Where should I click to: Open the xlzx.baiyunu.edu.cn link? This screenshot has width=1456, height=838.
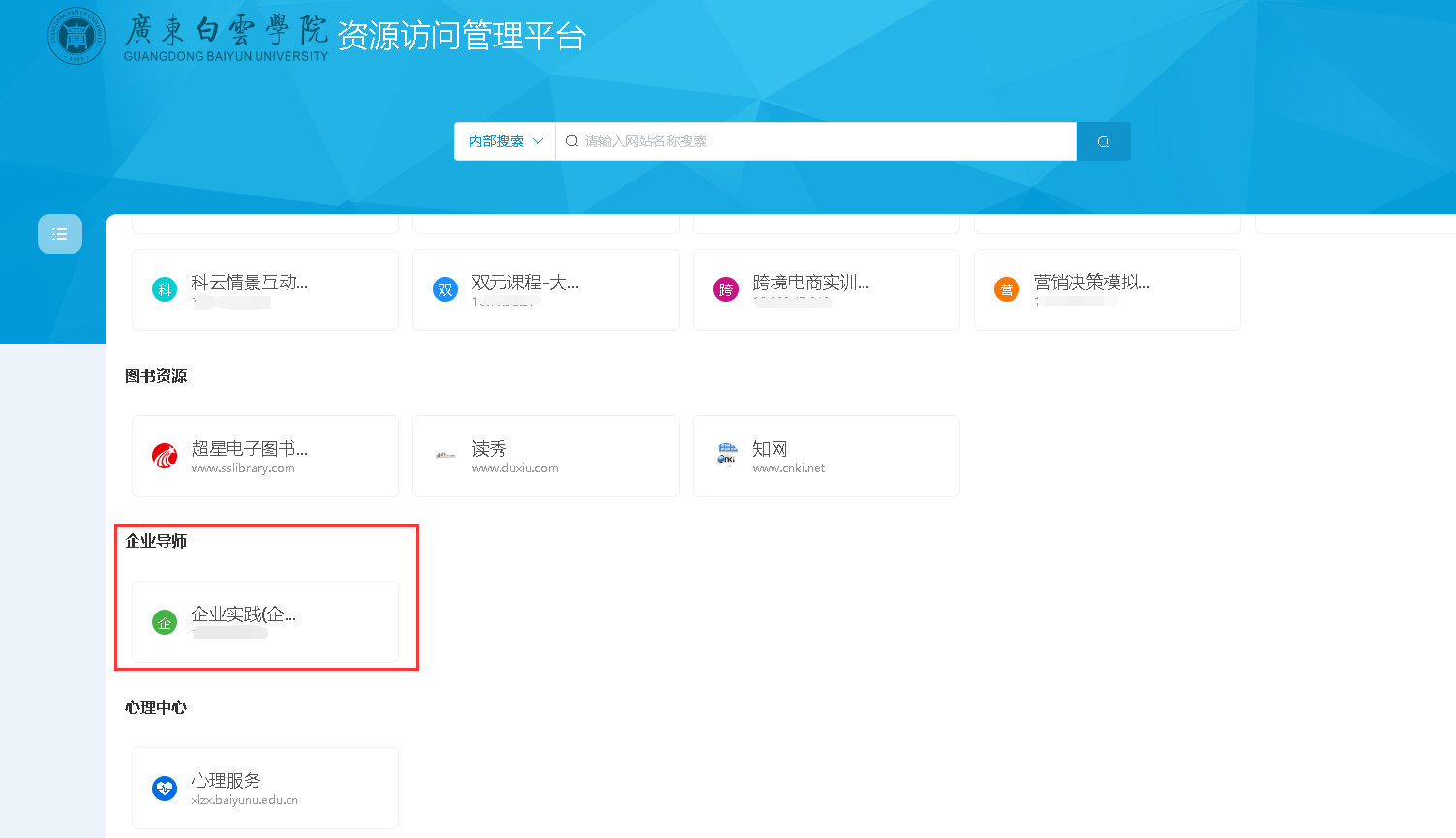click(x=245, y=800)
